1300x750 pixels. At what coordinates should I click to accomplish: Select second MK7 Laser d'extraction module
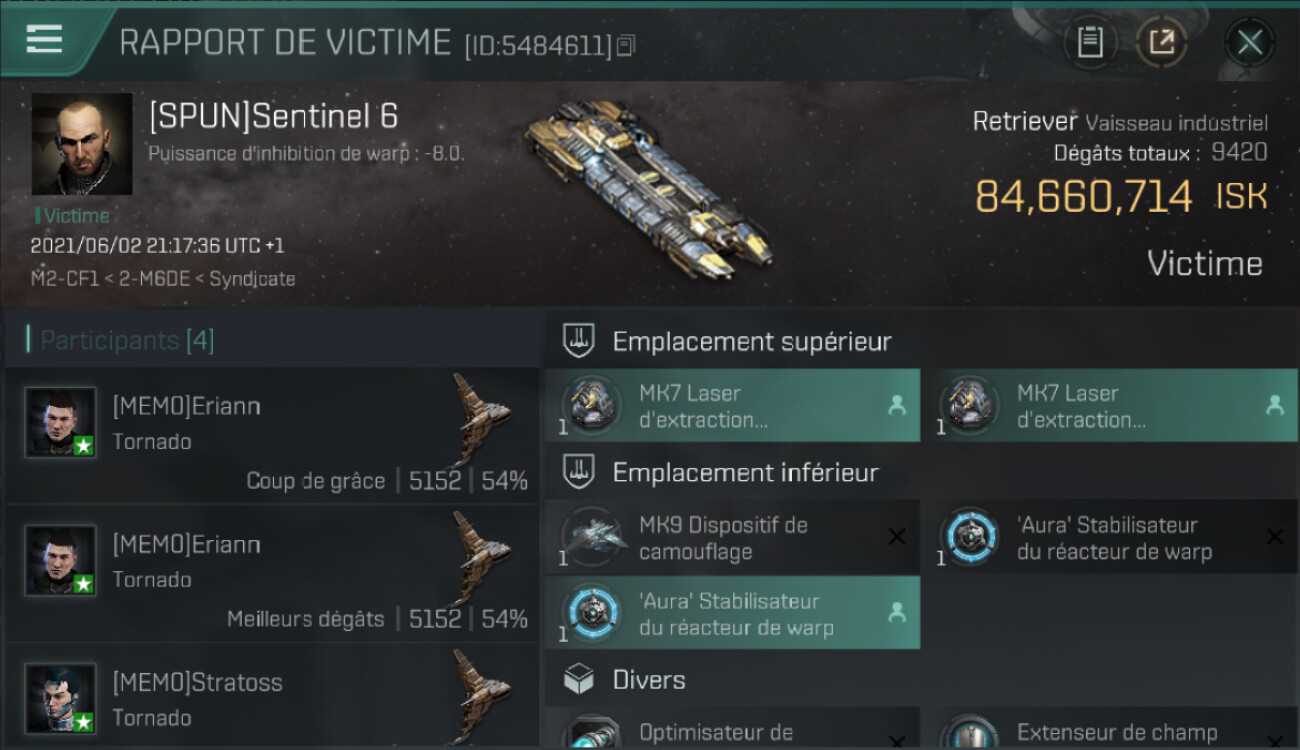(x=1110, y=405)
